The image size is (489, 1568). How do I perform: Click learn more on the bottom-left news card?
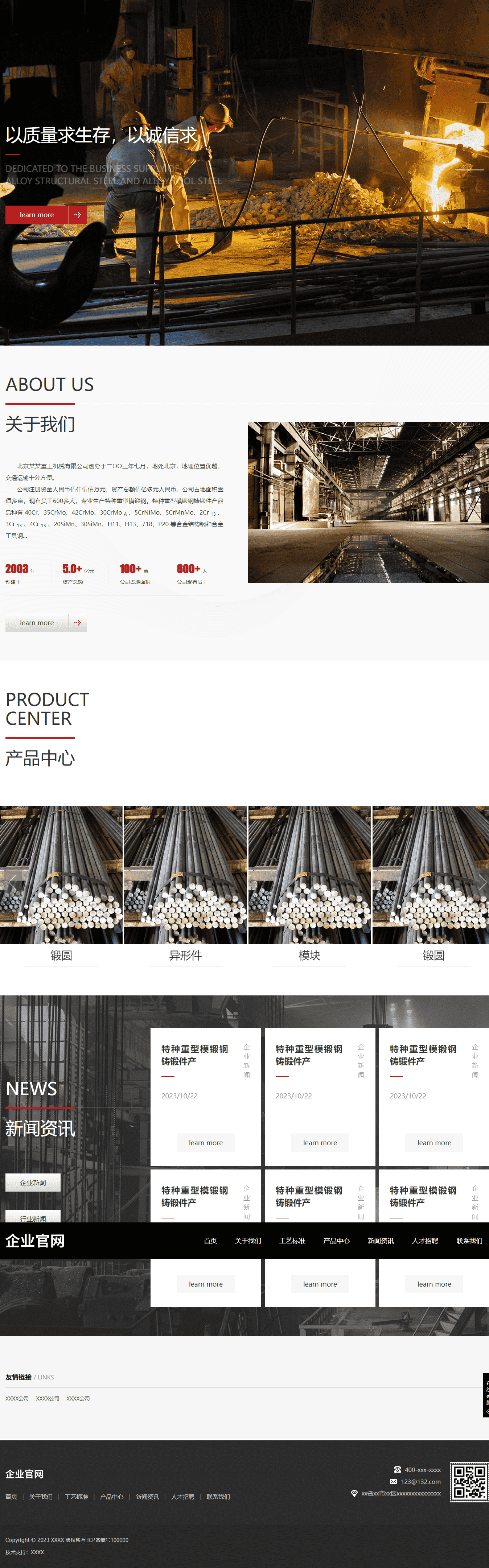pyautogui.click(x=206, y=1284)
